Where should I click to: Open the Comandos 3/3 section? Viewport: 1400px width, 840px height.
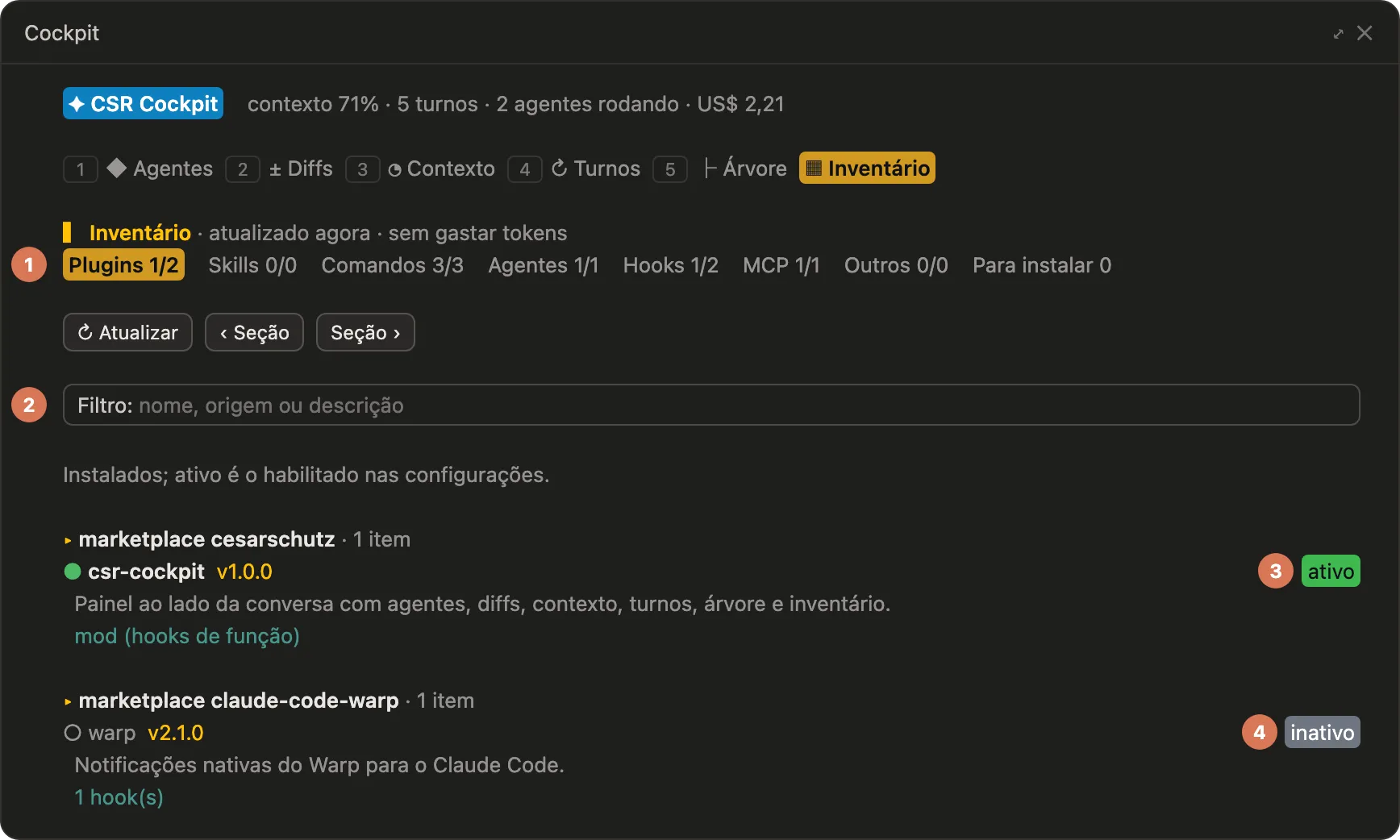(393, 265)
